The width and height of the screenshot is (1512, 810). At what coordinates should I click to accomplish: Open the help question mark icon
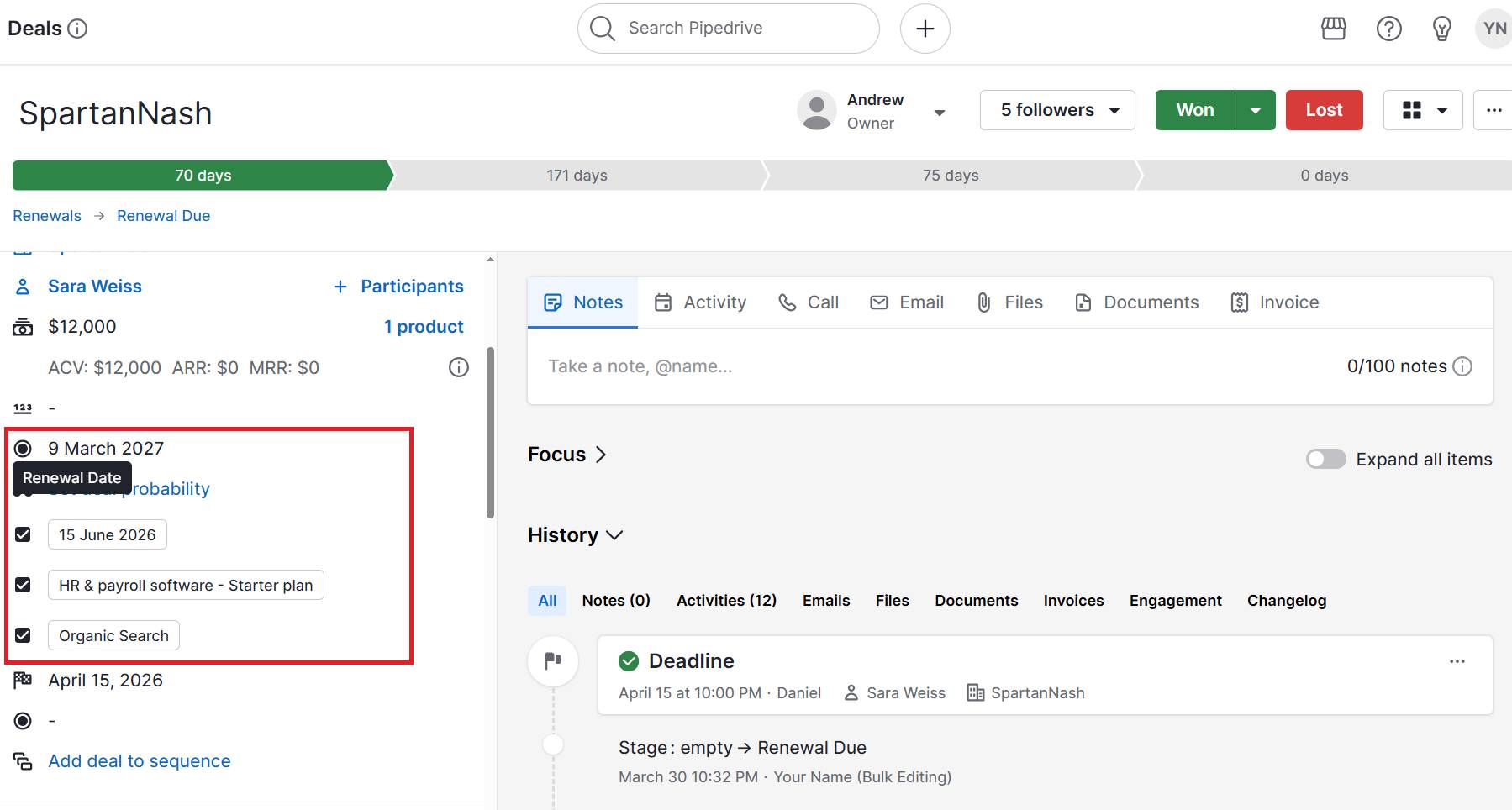point(1388,29)
